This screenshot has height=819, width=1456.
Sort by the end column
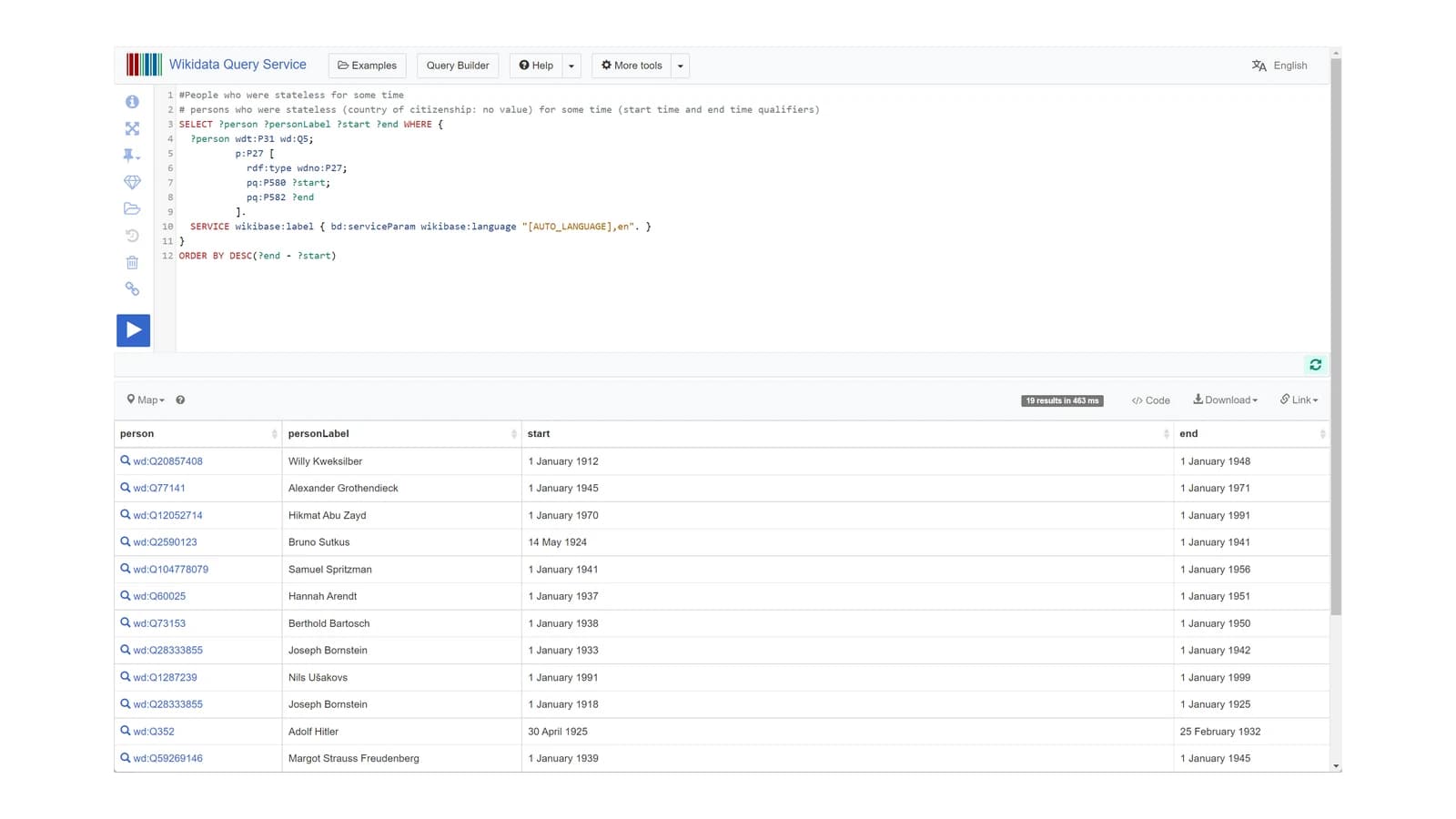click(x=1251, y=434)
